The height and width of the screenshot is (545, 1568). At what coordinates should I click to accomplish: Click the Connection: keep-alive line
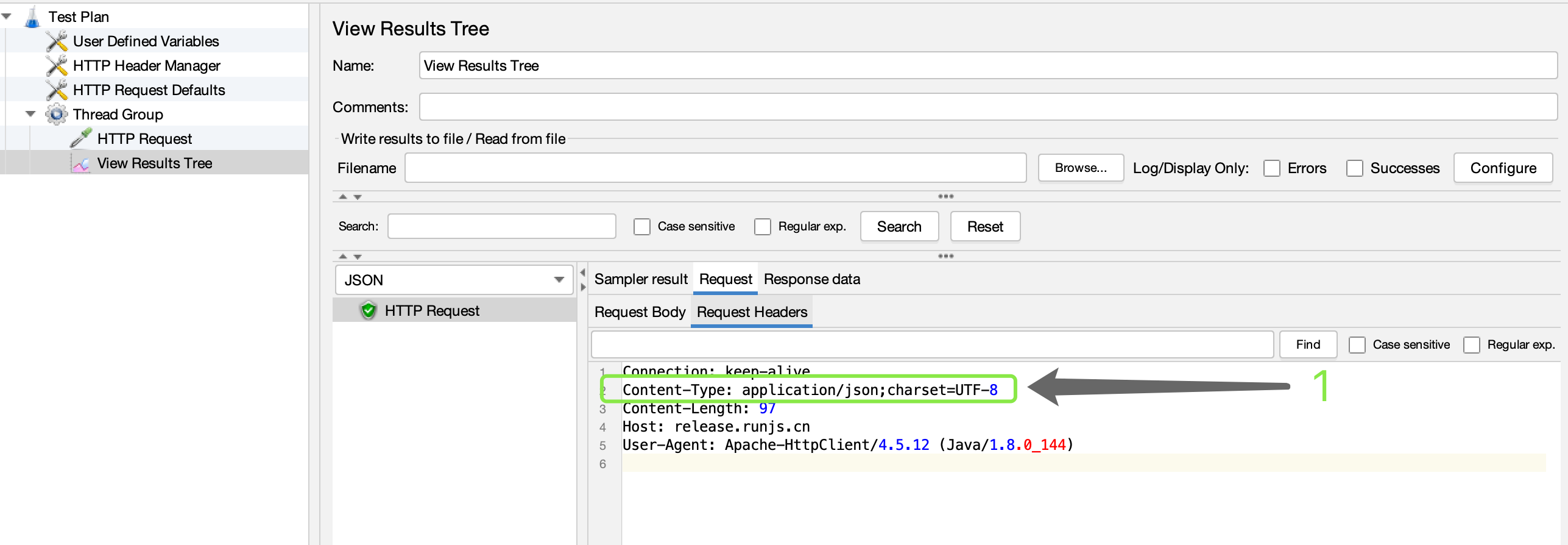(x=716, y=371)
